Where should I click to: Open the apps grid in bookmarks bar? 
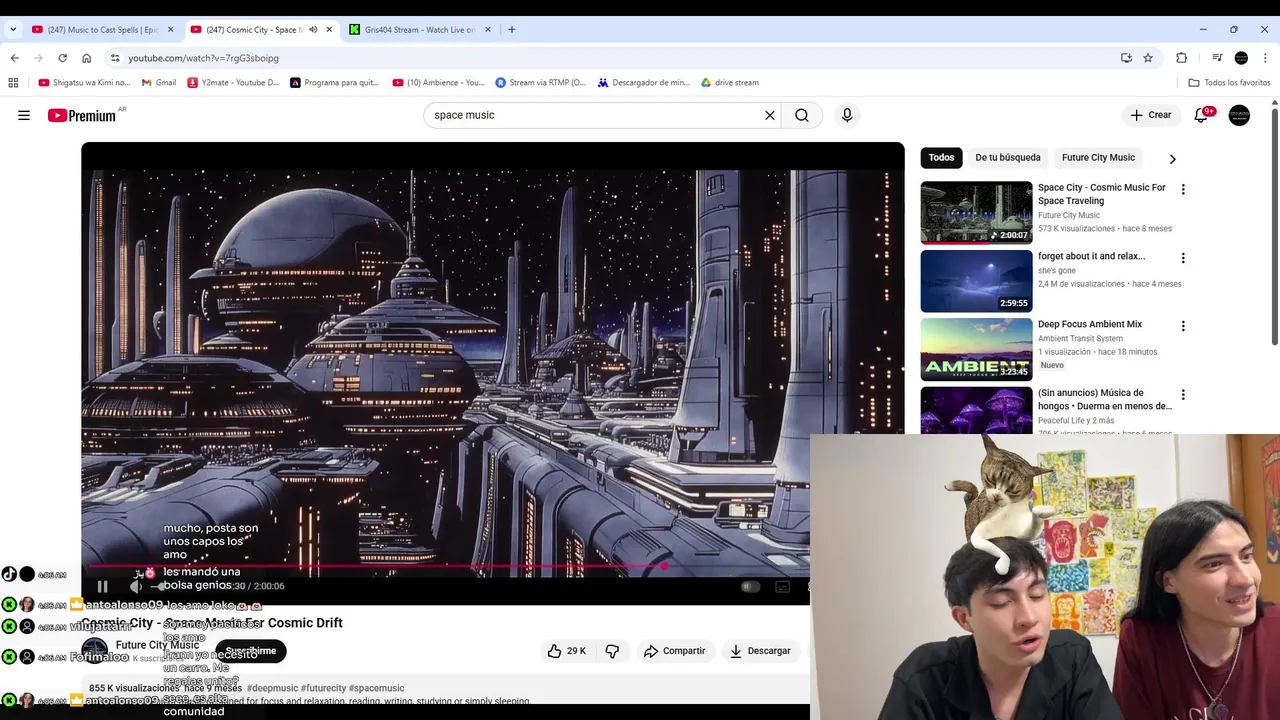[13, 83]
